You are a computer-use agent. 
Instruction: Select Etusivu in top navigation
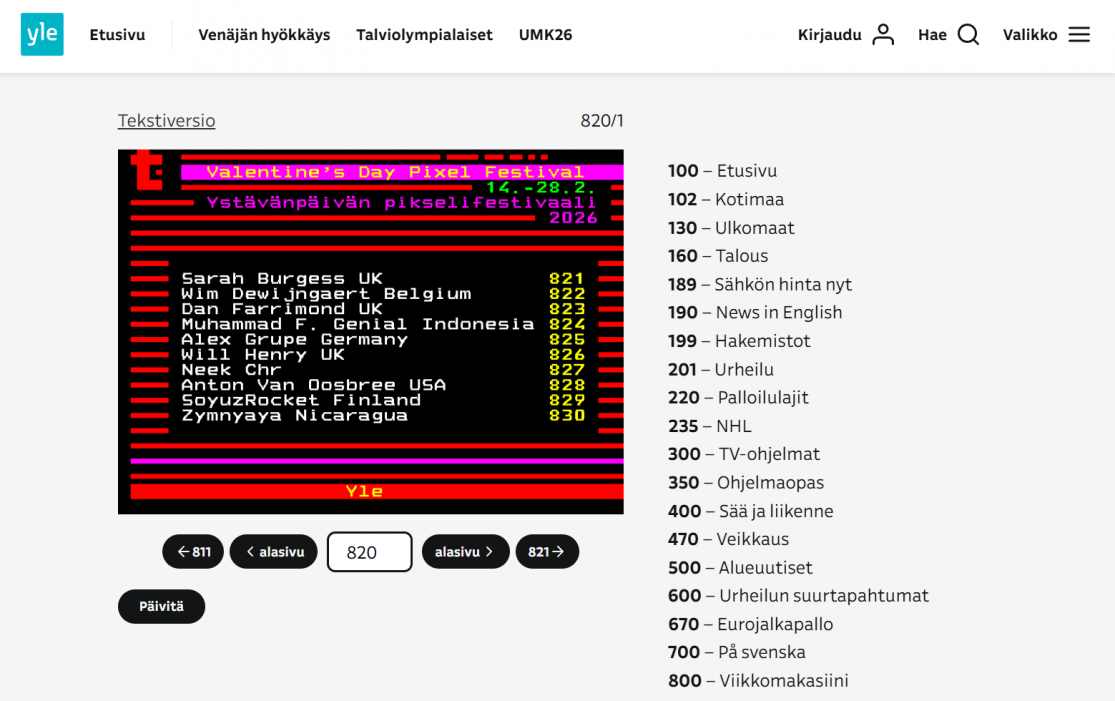pyautogui.click(x=117, y=35)
